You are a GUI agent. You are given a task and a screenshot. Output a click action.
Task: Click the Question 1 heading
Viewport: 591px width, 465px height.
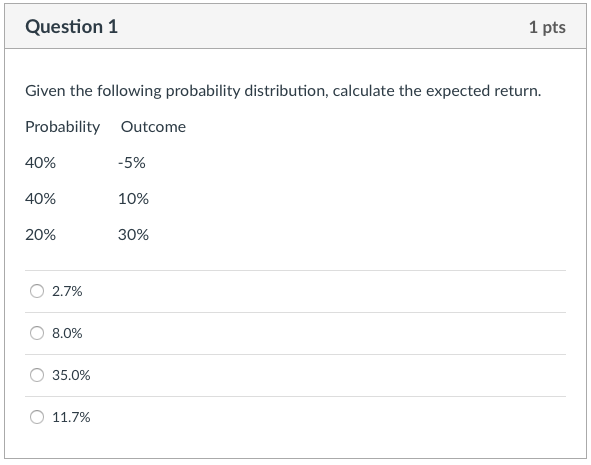coord(72,27)
